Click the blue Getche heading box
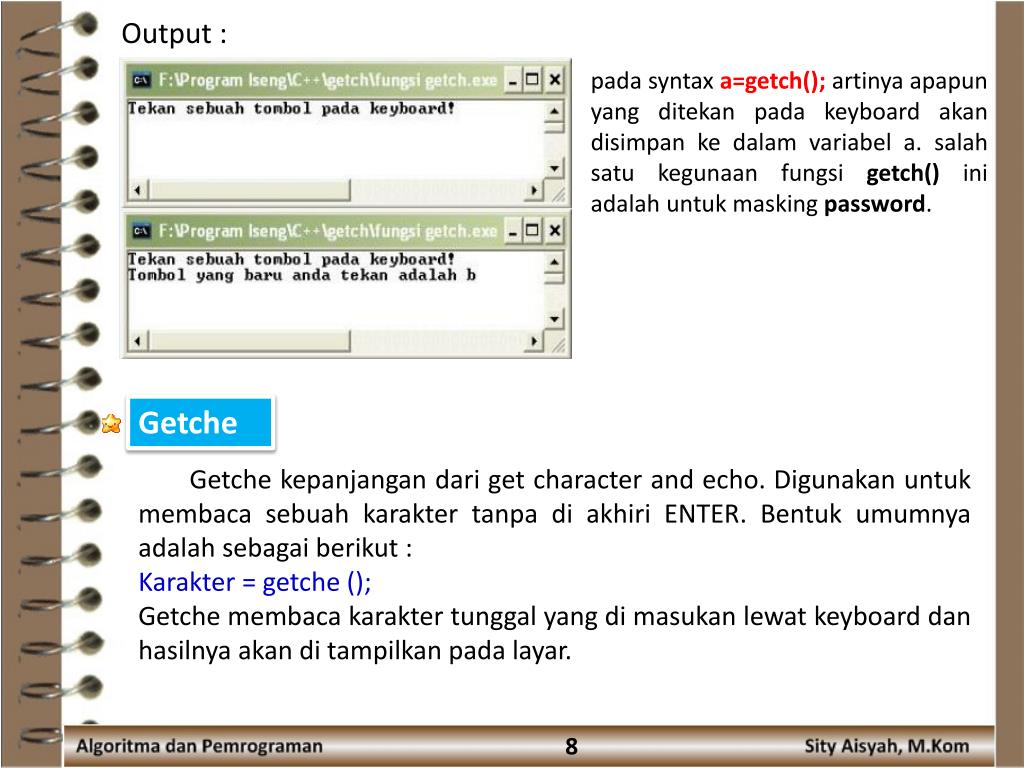The height and width of the screenshot is (768, 1024). point(200,423)
